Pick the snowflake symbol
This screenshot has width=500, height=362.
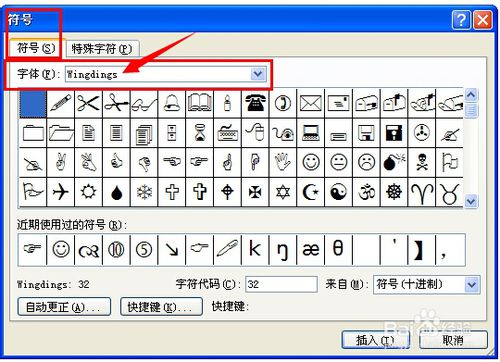[x=144, y=192]
